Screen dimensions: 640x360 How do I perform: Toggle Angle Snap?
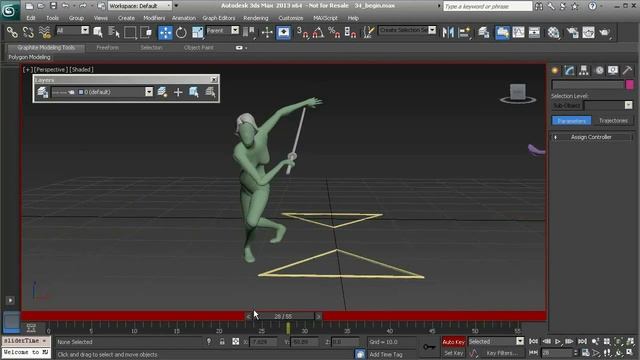[x=318, y=32]
